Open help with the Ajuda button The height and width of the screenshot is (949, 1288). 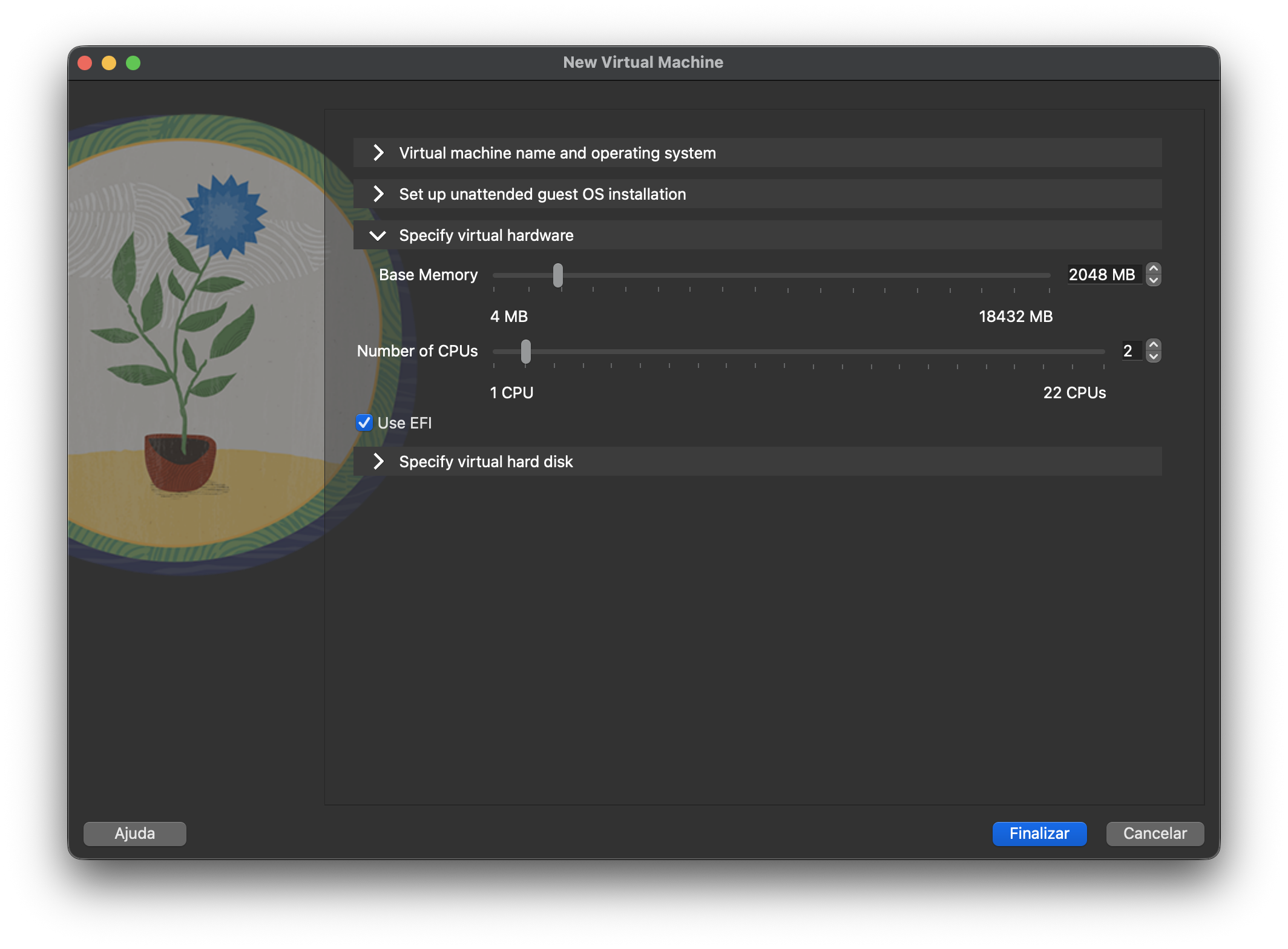pos(135,833)
